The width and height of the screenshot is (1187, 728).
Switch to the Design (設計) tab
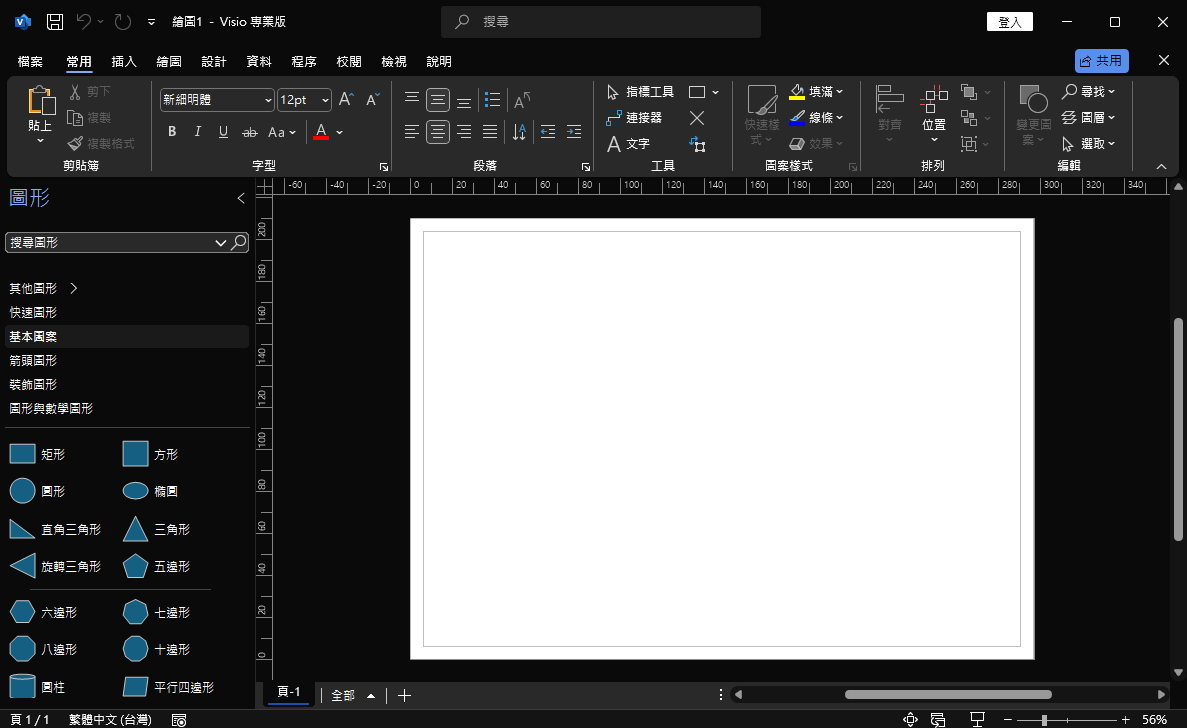(214, 62)
